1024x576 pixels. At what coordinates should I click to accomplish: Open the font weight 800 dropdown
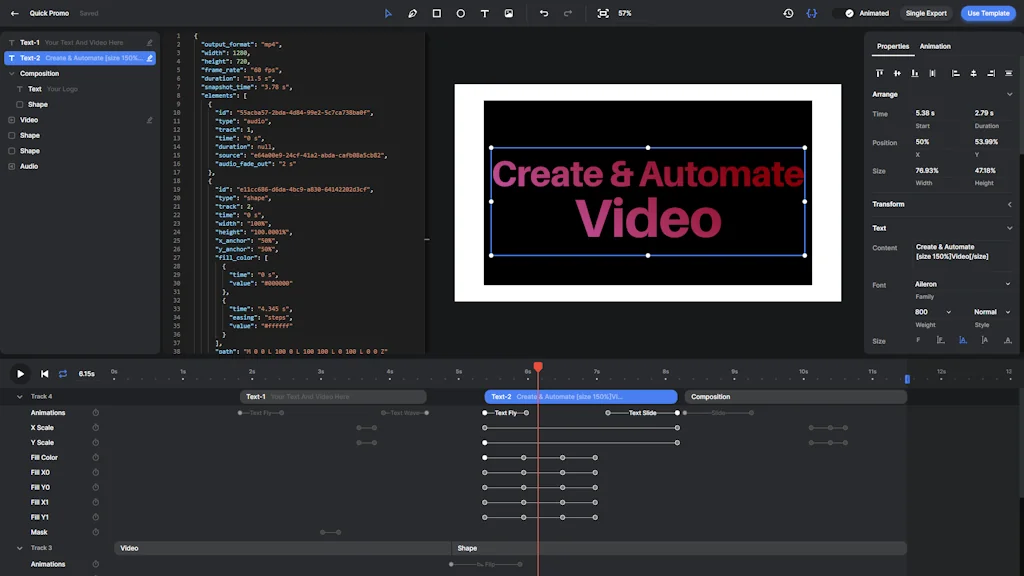(x=932, y=312)
